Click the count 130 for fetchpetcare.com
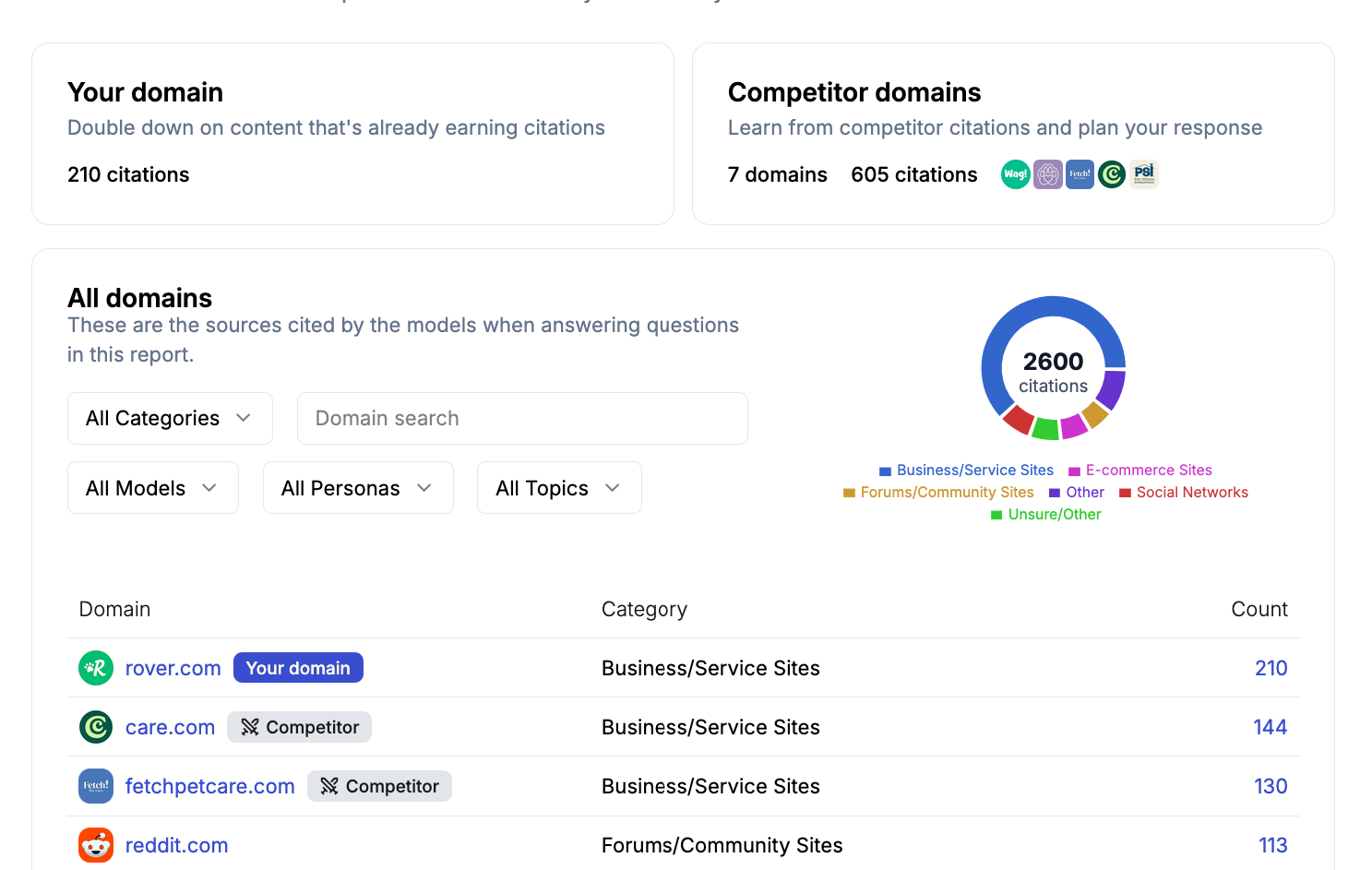Image resolution: width=1372 pixels, height=870 pixels. coord(1271,786)
